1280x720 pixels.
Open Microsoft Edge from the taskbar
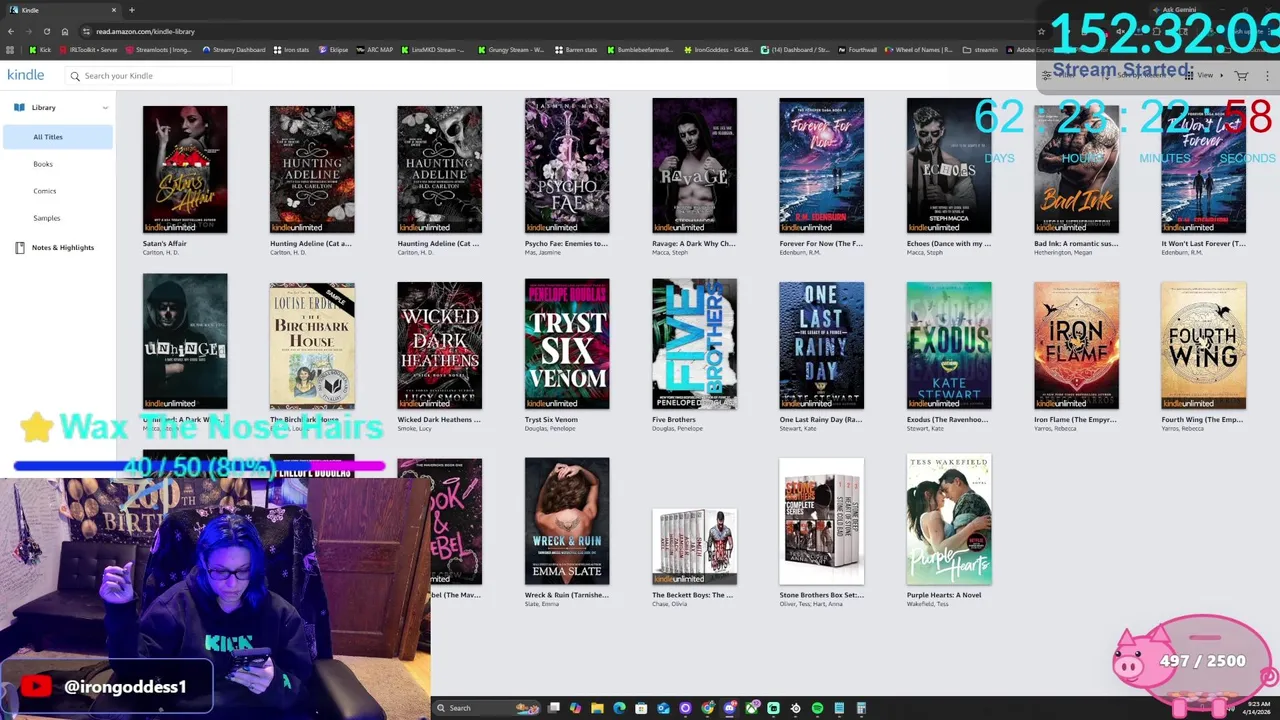[x=619, y=708]
